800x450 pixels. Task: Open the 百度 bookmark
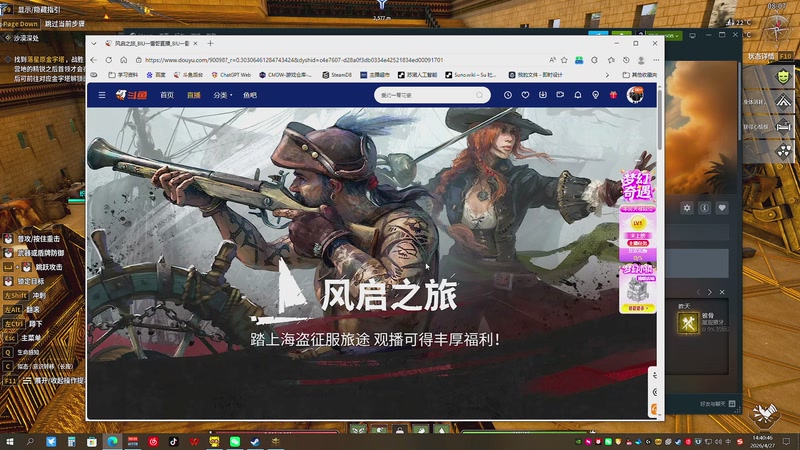(156, 74)
